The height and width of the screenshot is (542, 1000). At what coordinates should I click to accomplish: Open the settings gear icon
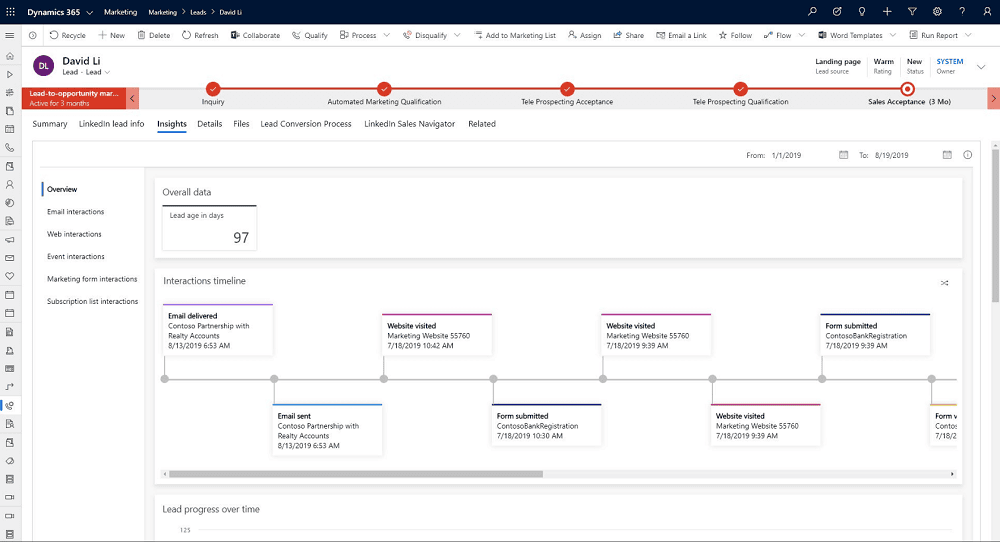(937, 11)
